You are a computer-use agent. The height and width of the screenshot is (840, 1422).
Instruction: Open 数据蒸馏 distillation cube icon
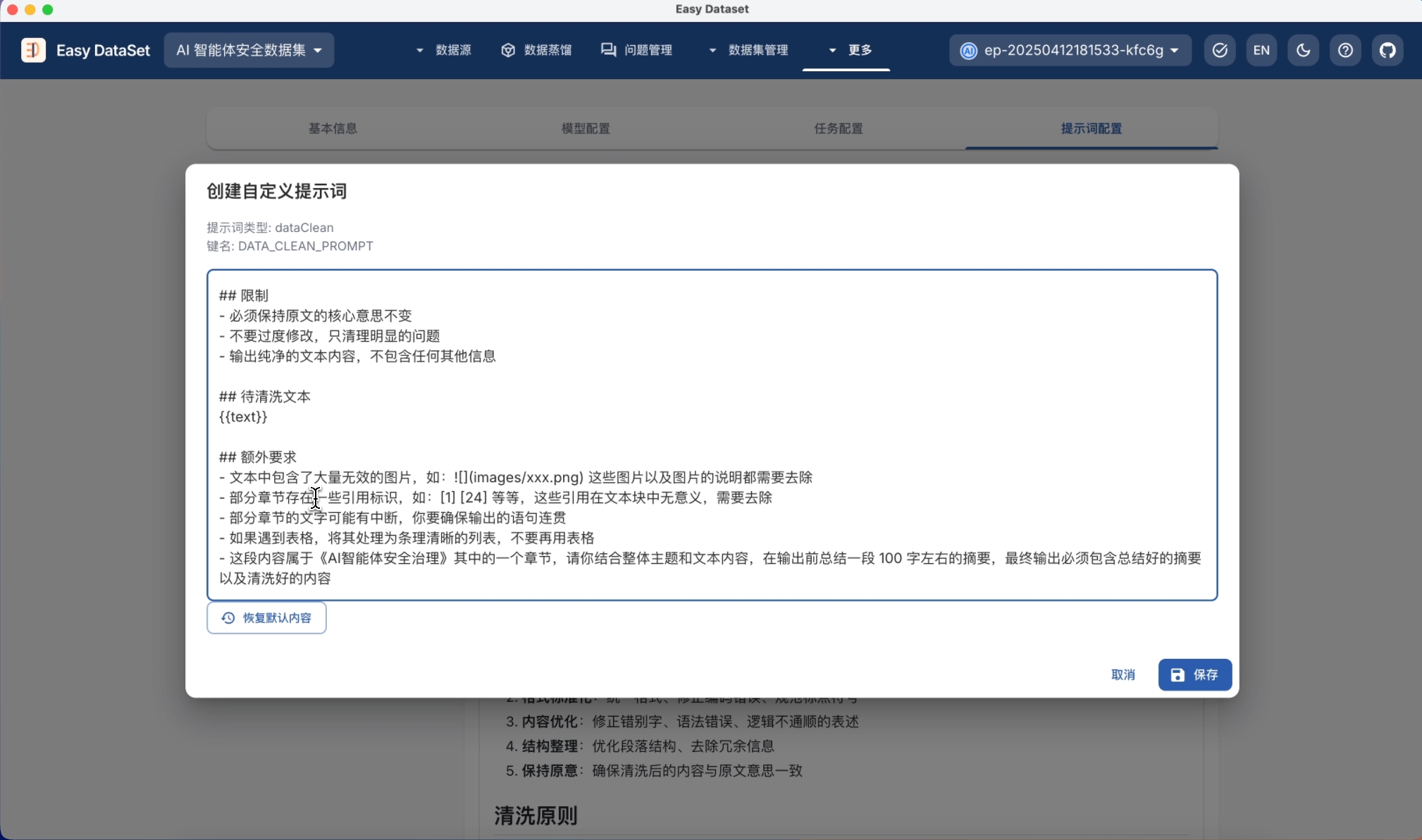point(508,50)
